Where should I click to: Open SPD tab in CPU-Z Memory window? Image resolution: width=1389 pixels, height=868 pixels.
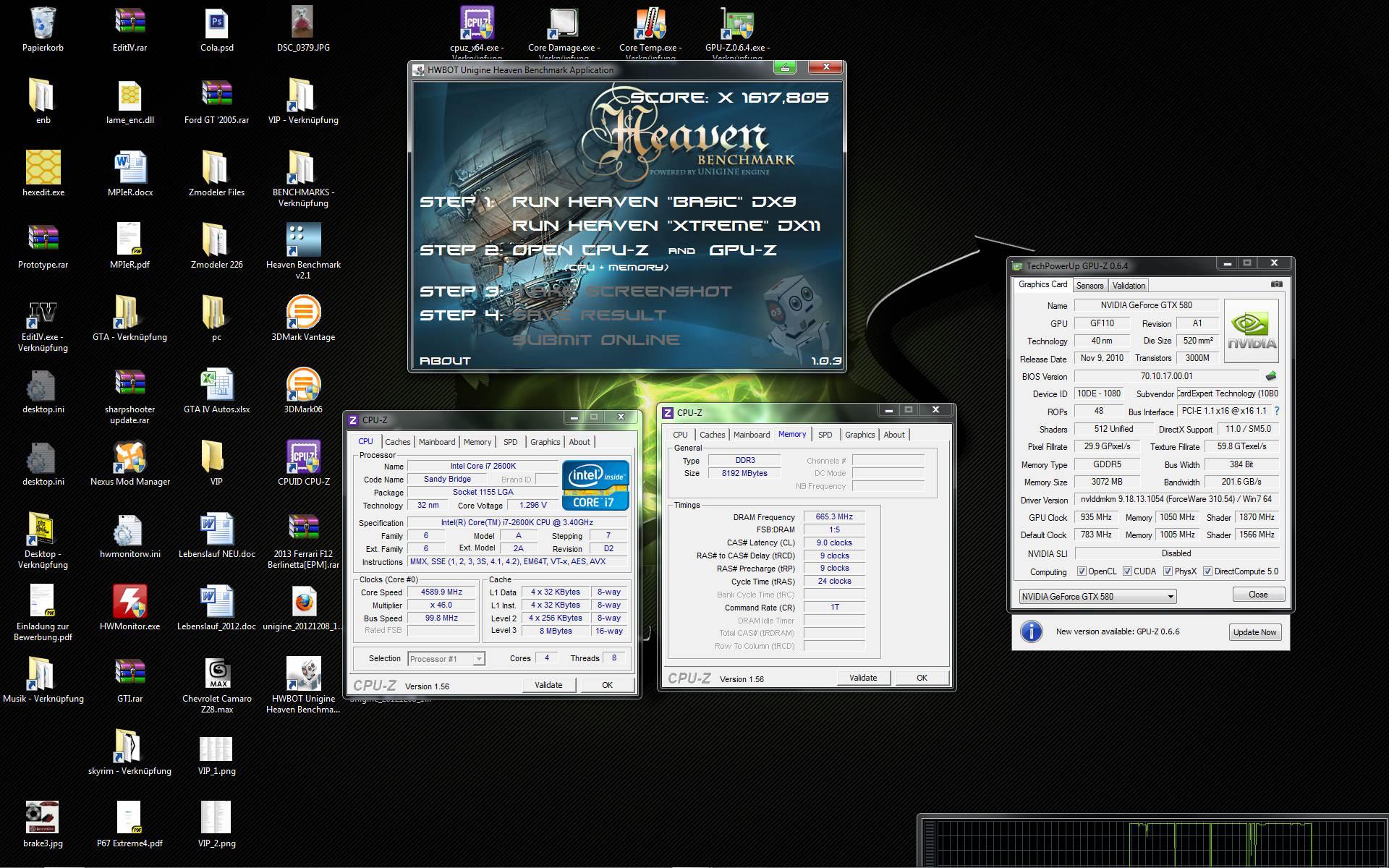tap(825, 435)
